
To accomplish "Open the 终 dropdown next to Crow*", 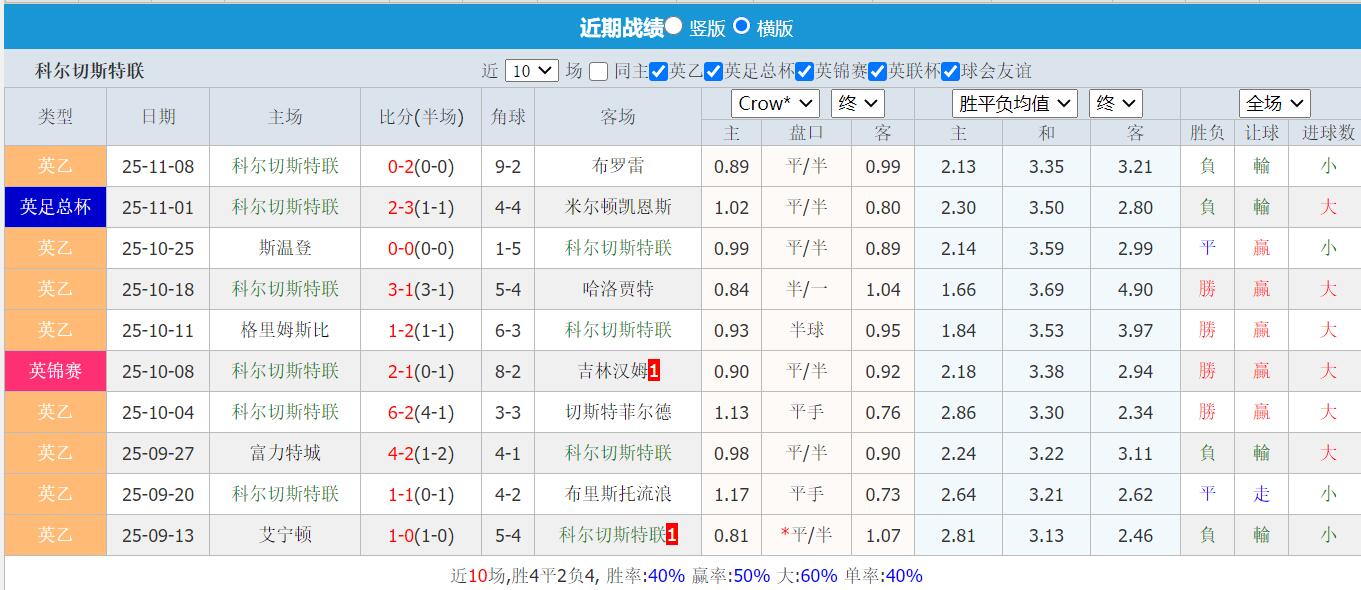I will [857, 102].
